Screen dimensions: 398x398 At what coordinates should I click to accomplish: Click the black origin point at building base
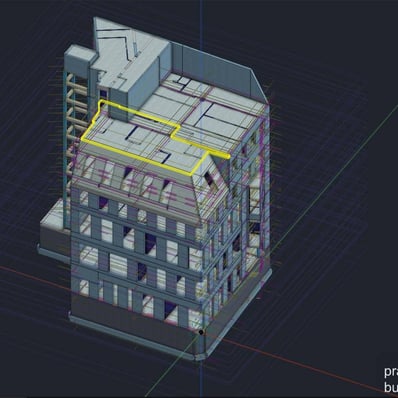[x=201, y=332]
